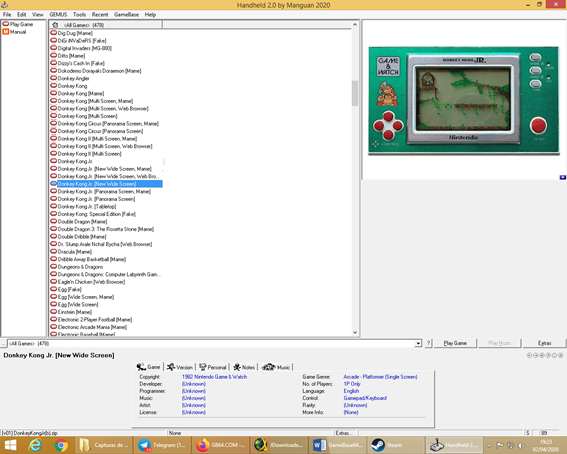Click the Extras status bar button
This screenshot has height=454, width=567.
click(345, 433)
